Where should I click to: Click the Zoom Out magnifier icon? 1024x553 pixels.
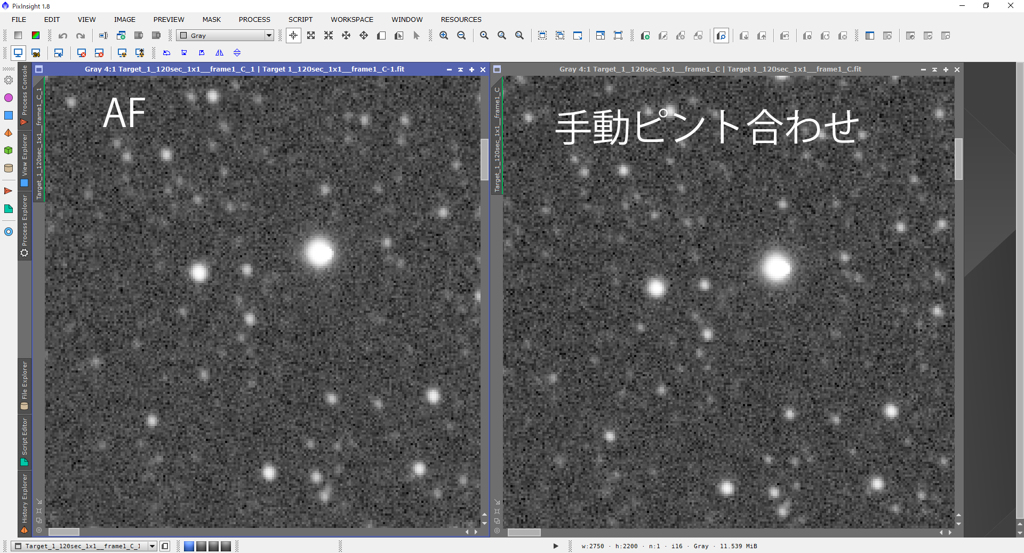click(462, 36)
